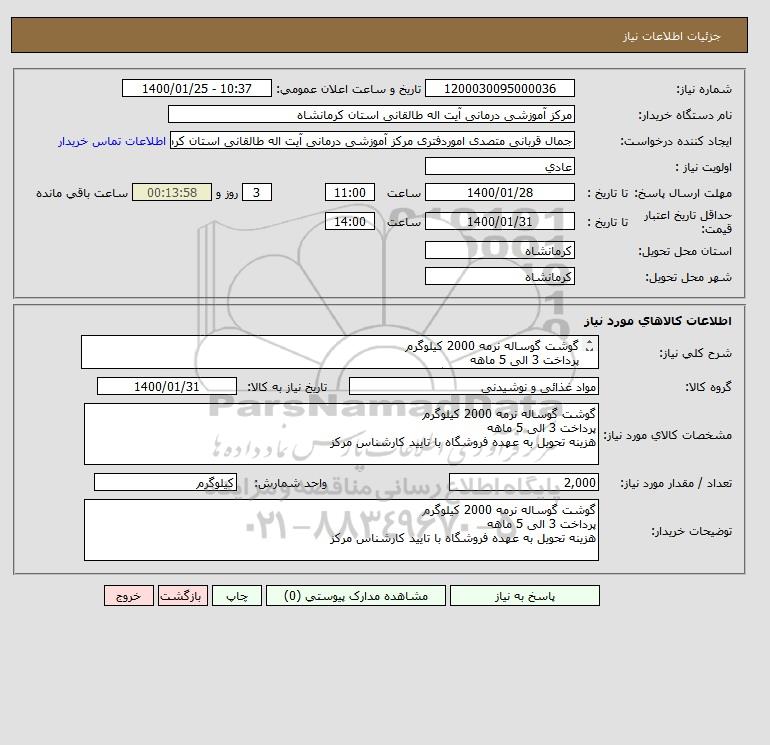This screenshot has width=770, height=745.
Task: Click the goods need date field 1400/01/31
Action: (x=167, y=386)
